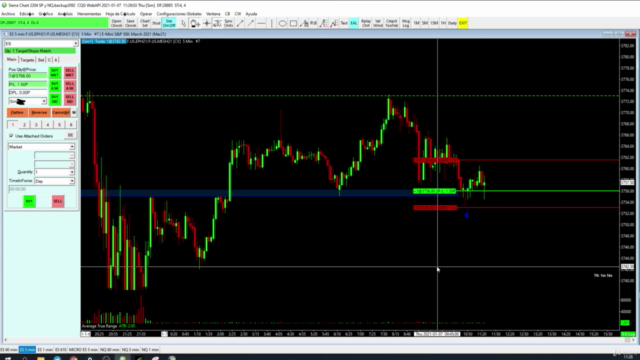Click the Save Cbook toolbar button
The image size is (640, 360).
(131, 23)
